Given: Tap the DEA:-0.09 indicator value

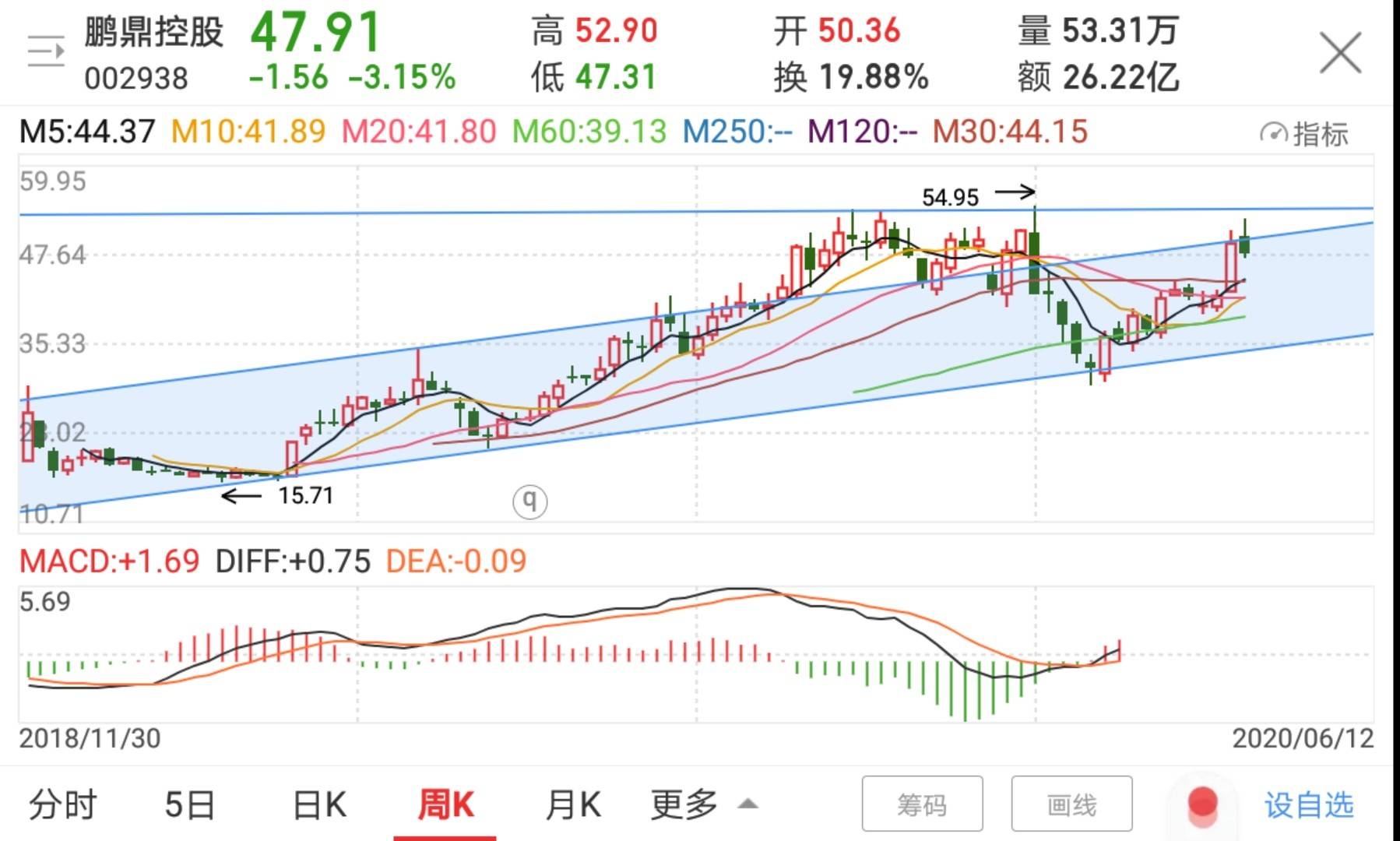Looking at the screenshot, I should 456,561.
